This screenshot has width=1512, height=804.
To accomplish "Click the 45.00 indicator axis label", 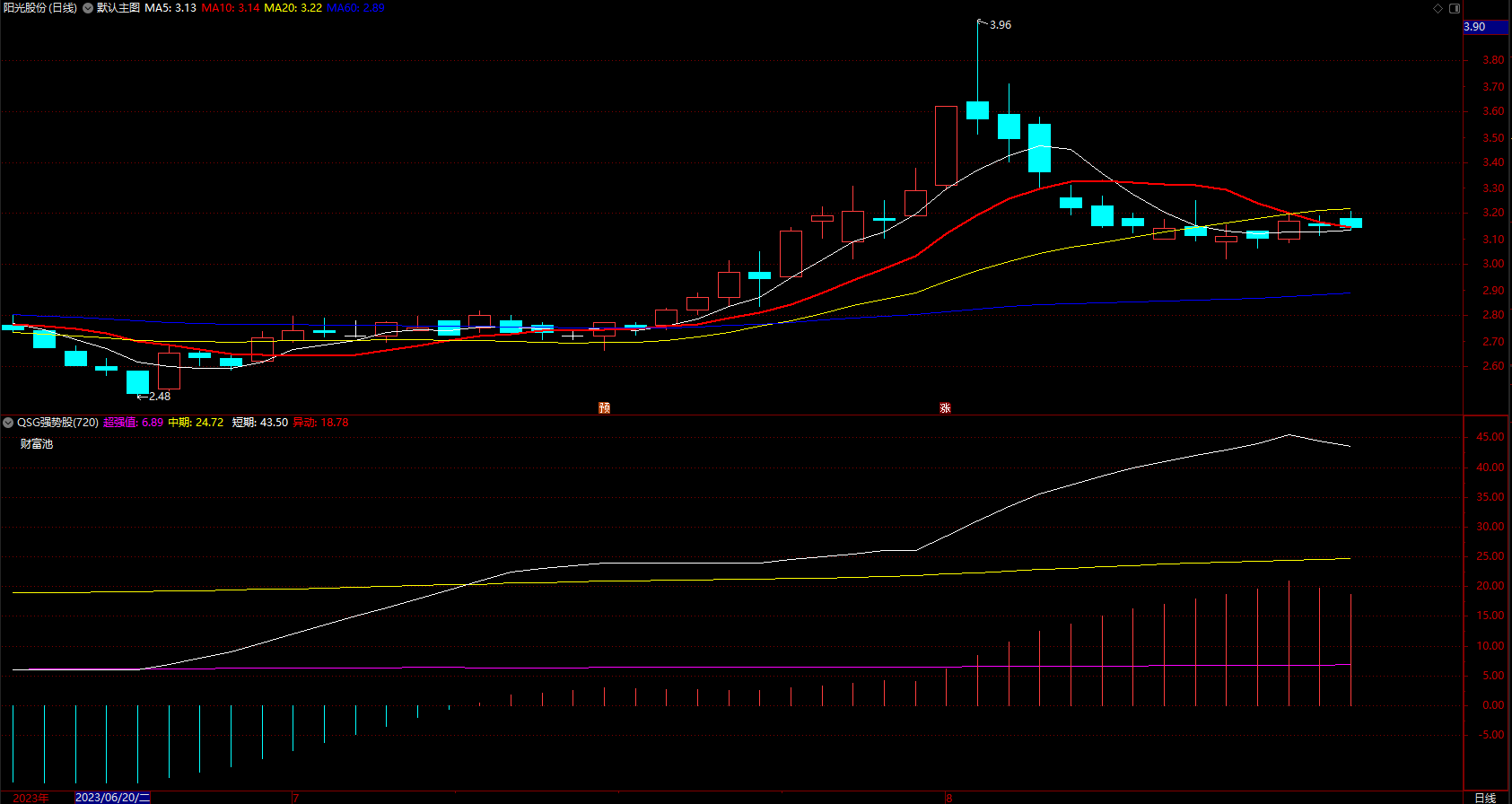I will tap(1491, 437).
